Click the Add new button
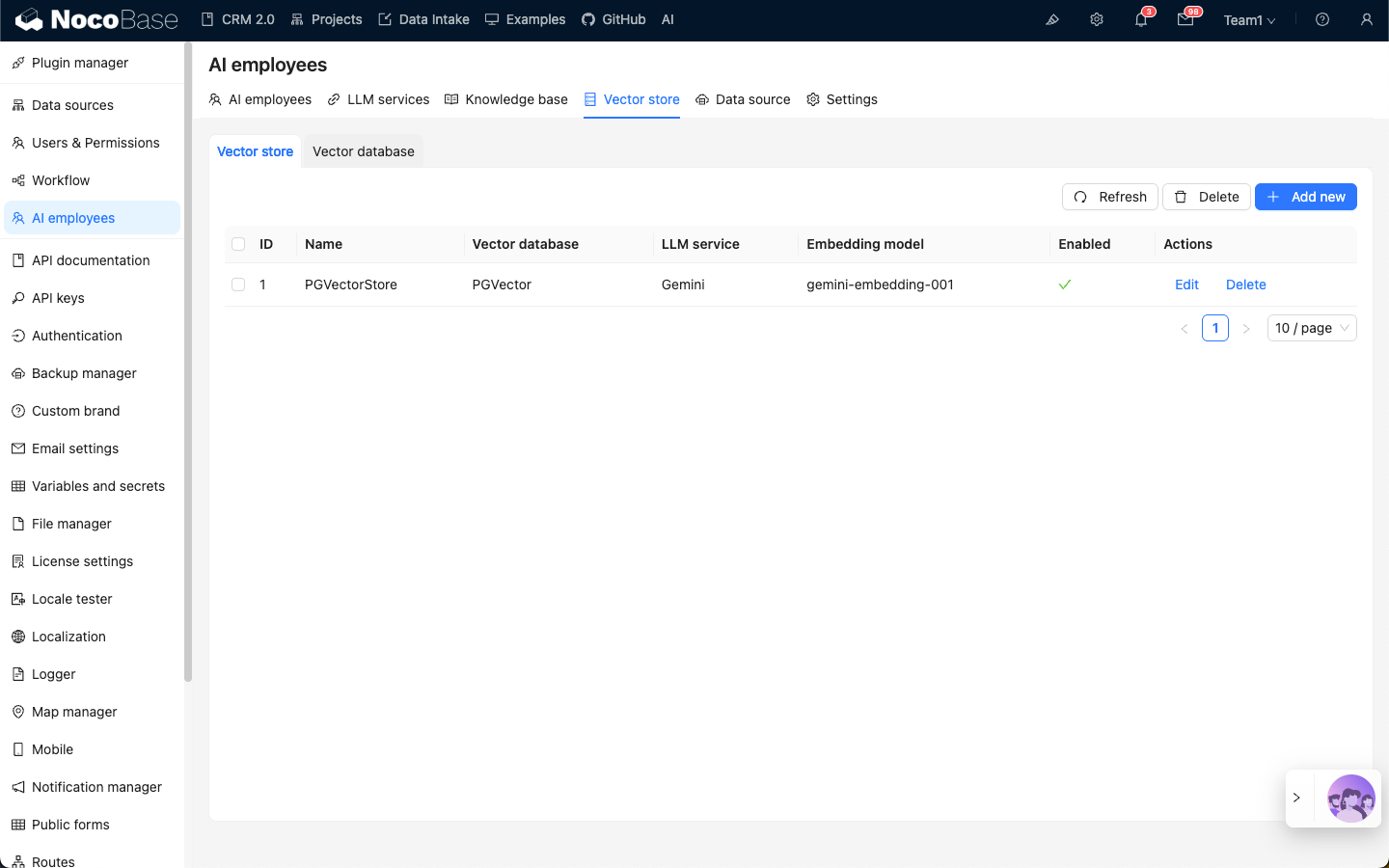This screenshot has height=868, width=1389. (1306, 197)
